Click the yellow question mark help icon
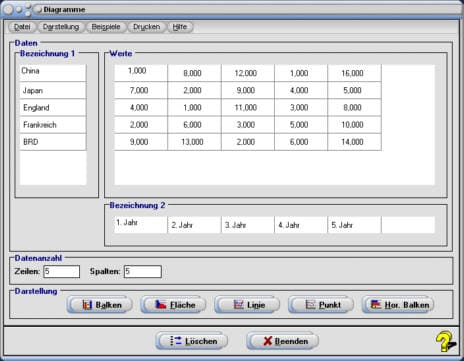The height and width of the screenshot is (361, 464). click(445, 341)
